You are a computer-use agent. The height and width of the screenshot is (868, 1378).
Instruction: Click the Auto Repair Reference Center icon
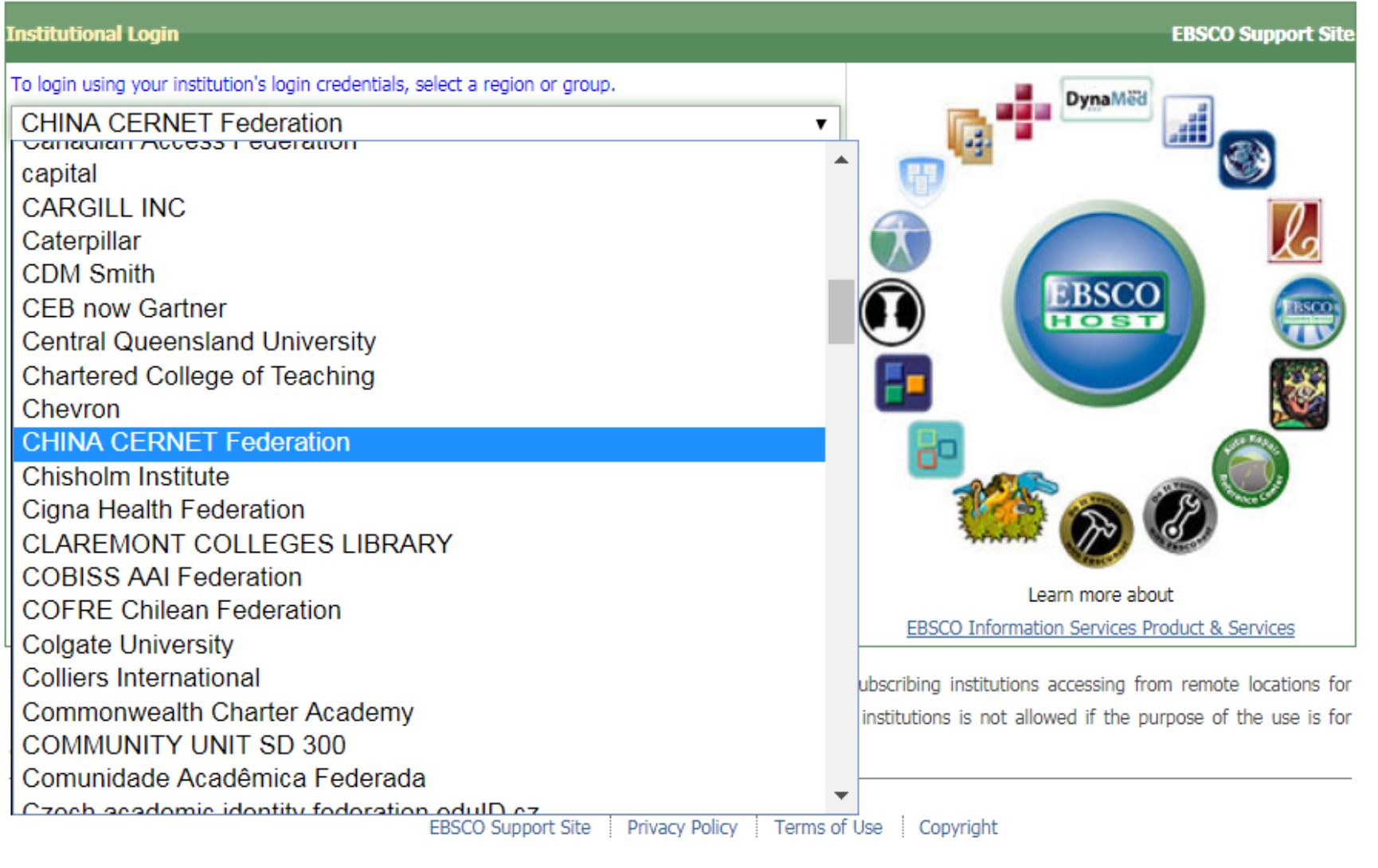(1251, 470)
